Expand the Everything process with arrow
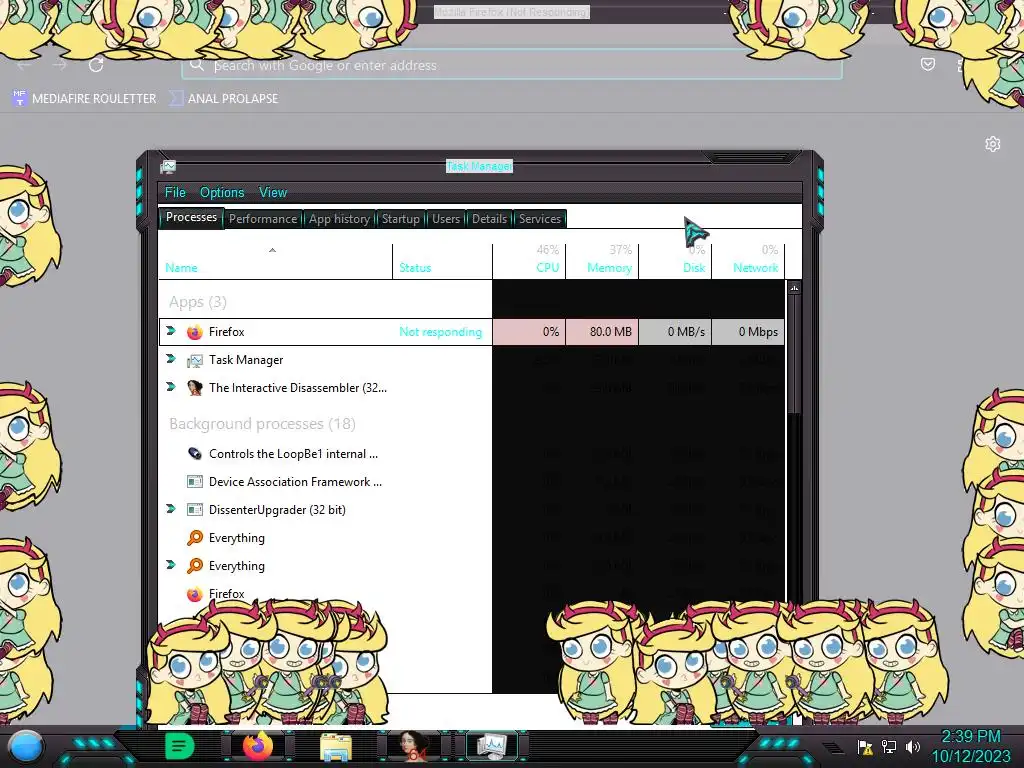This screenshot has height=768, width=1024. pos(171,566)
